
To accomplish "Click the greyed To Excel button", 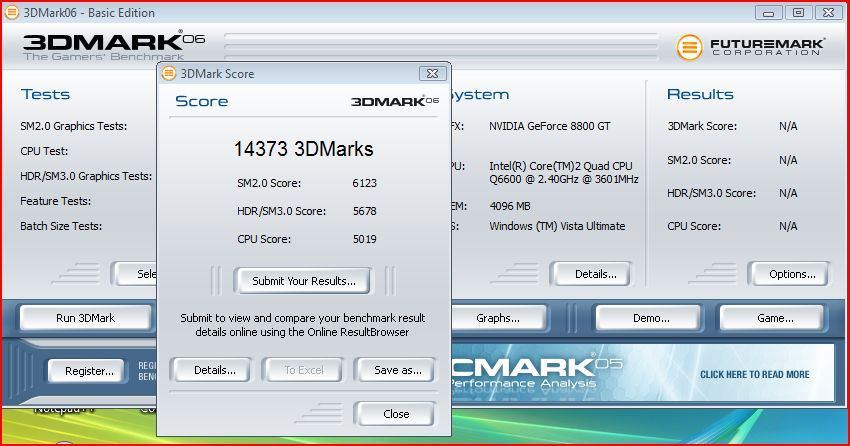I will (303, 370).
